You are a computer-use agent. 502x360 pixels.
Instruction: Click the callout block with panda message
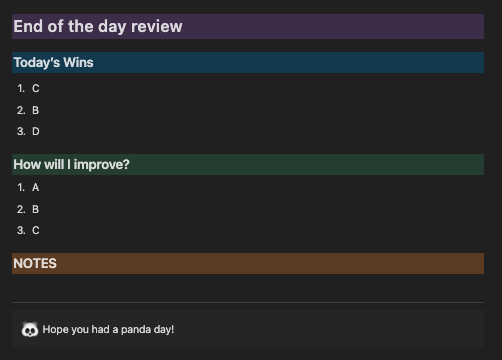click(x=248, y=329)
